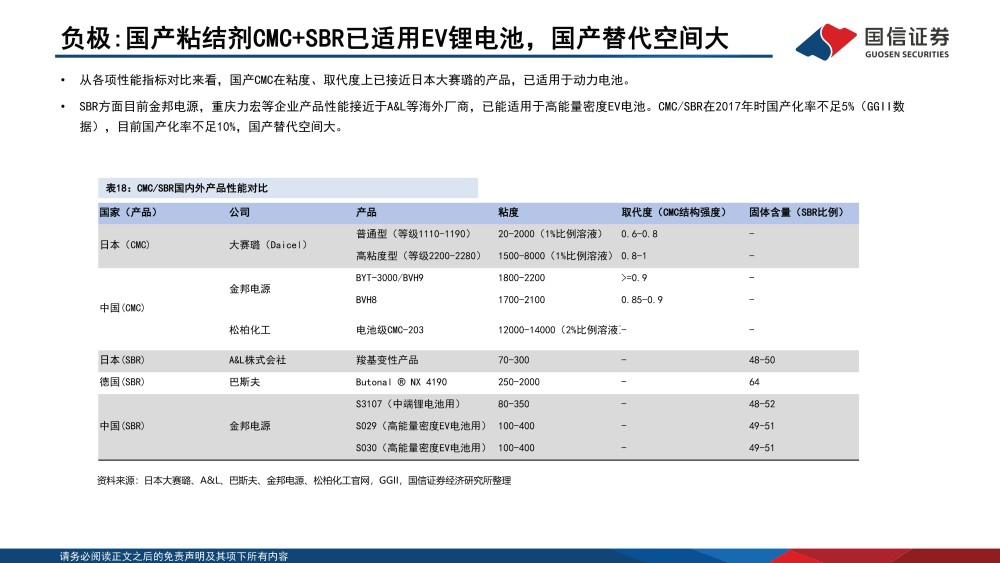
Task: Select the 0.6-0.8 substitution value
Action: 639,234
